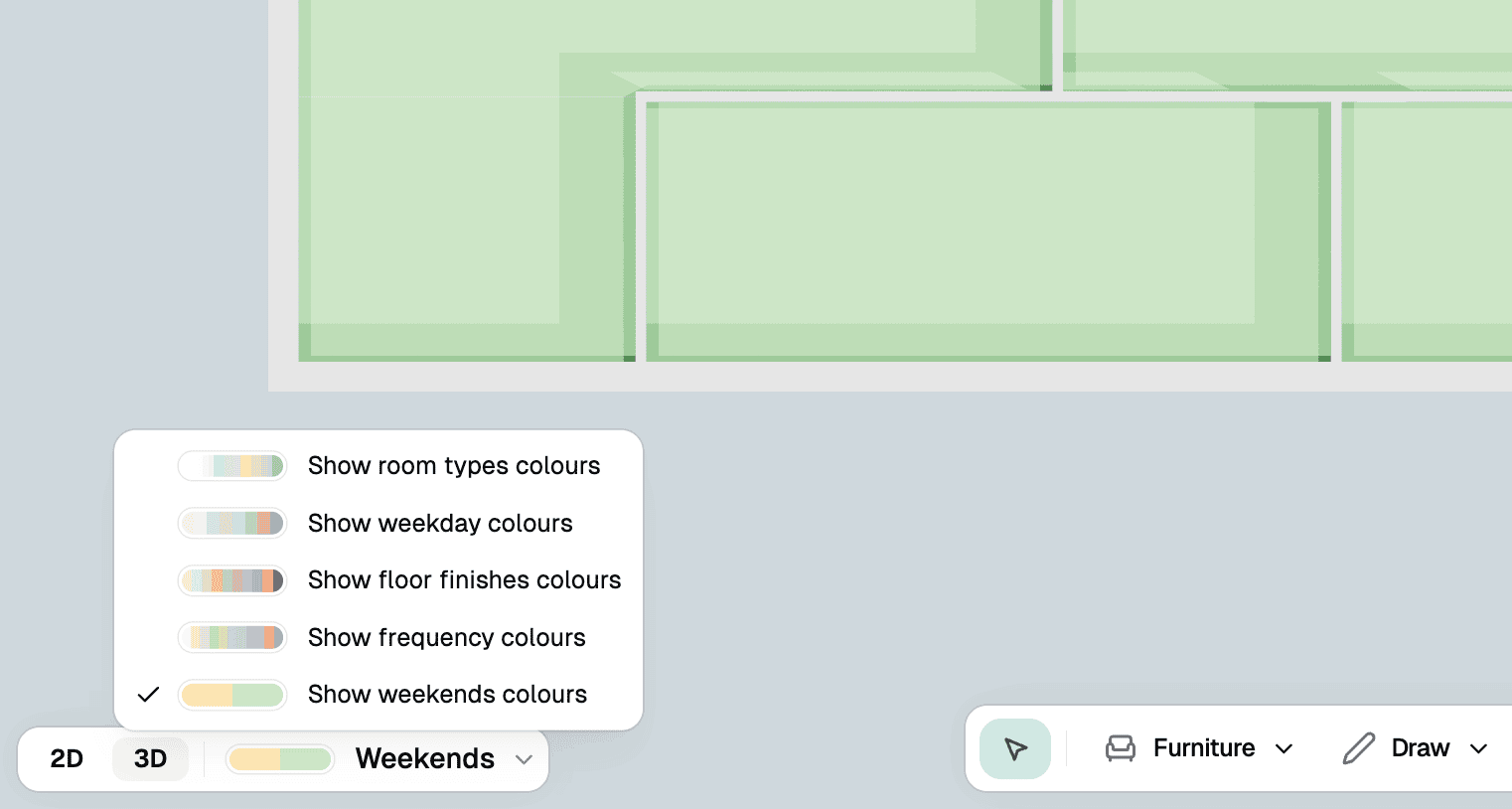Click the Weekends label in toolbar
This screenshot has height=809, width=1512.
pyautogui.click(x=425, y=759)
